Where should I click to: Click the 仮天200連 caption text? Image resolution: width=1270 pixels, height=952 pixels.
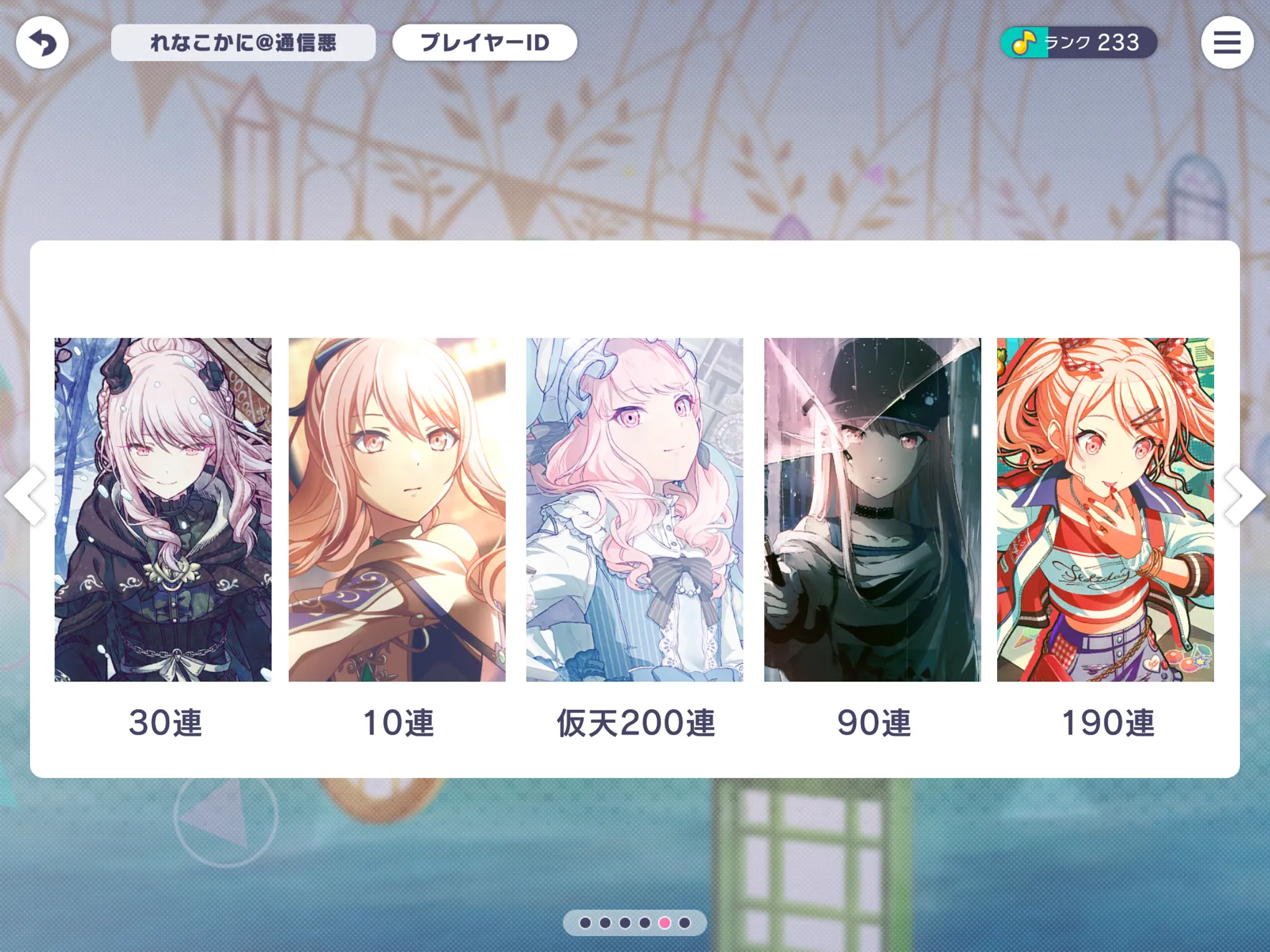(636, 723)
